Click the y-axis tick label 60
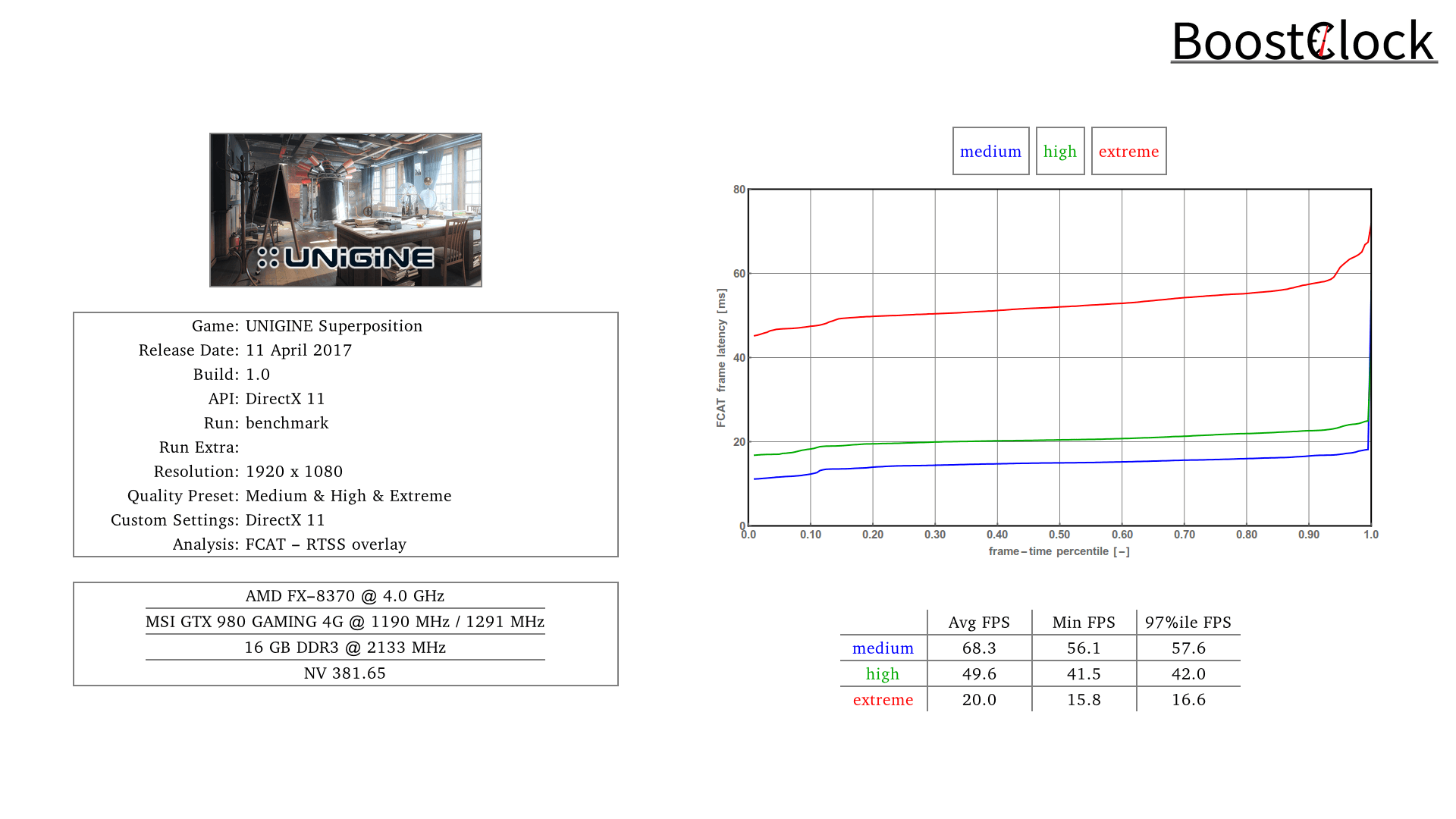The width and height of the screenshot is (1456, 819). [x=739, y=274]
